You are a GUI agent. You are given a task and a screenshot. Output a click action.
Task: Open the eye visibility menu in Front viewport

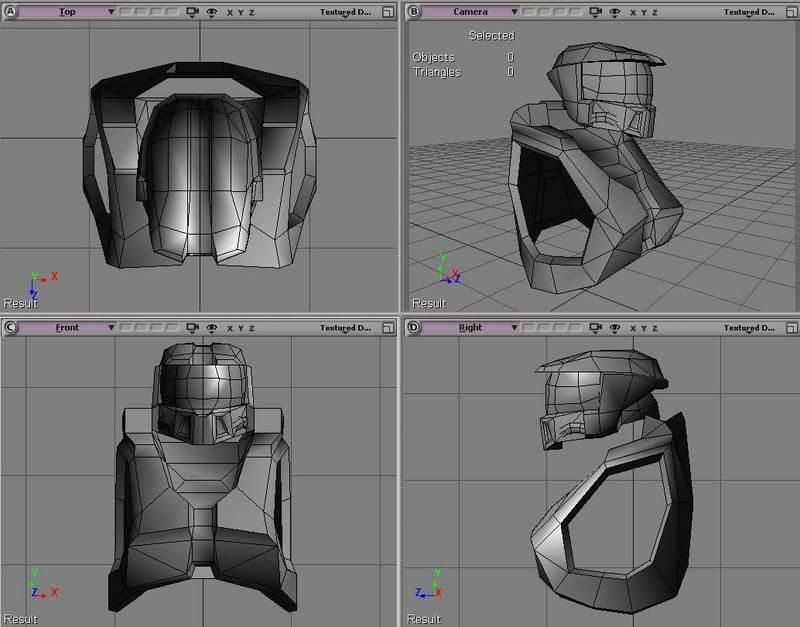point(212,328)
